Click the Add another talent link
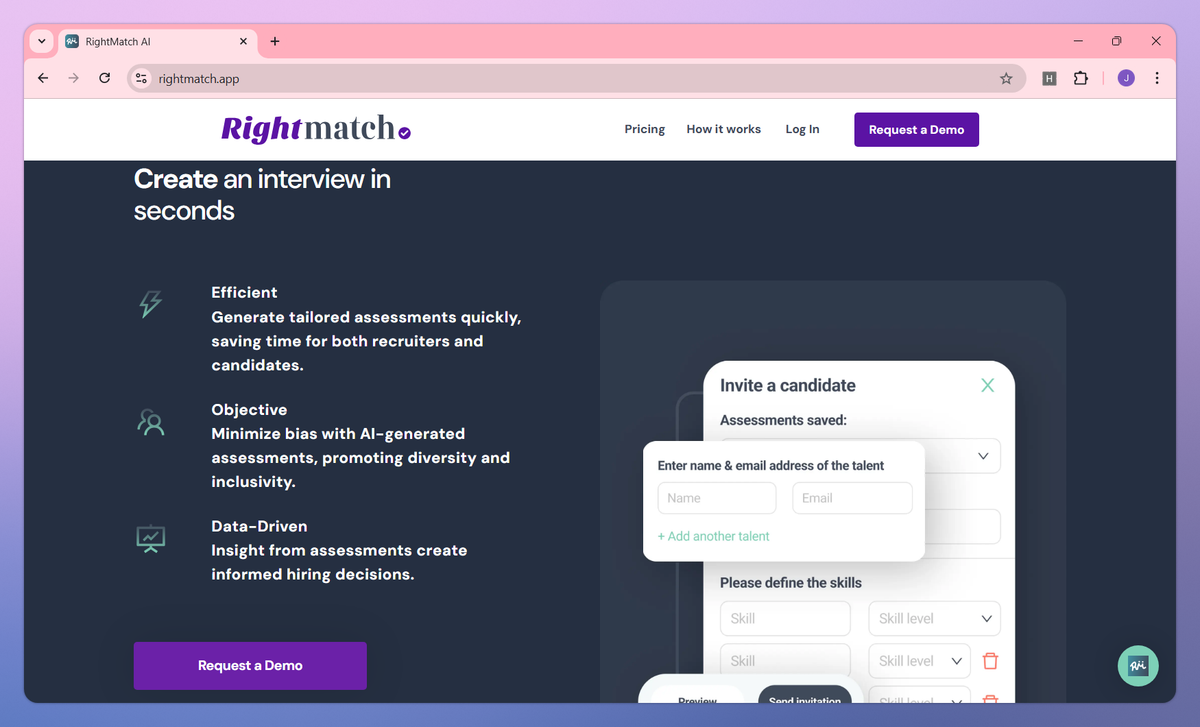1200x727 pixels. coord(713,536)
